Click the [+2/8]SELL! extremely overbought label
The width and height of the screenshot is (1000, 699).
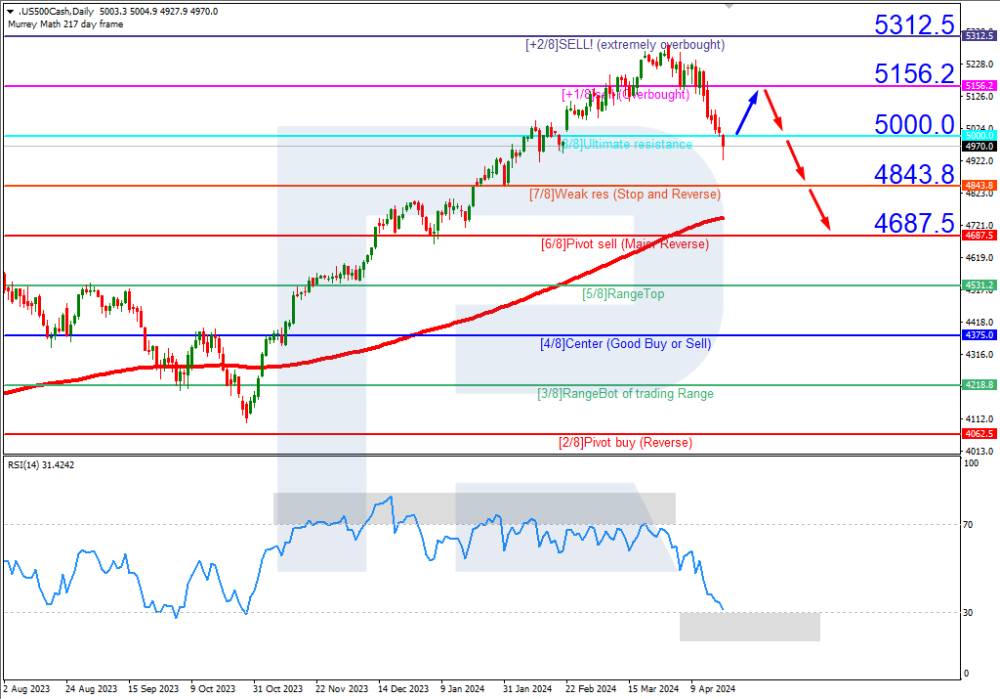click(625, 45)
